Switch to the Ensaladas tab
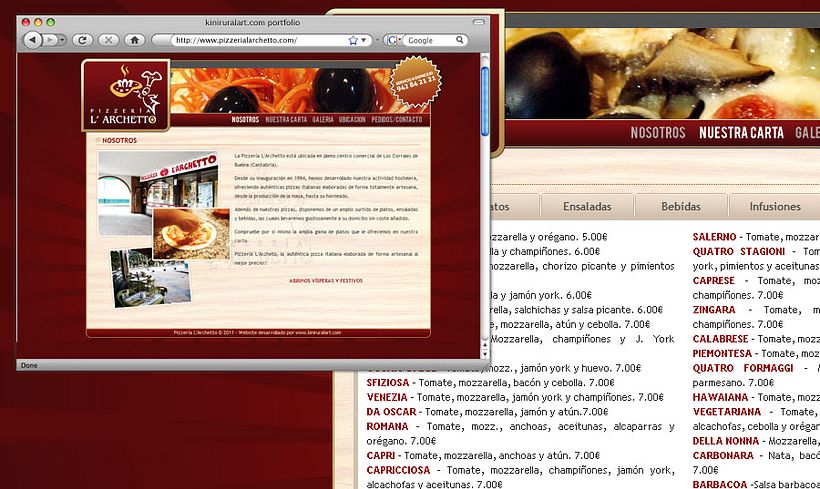This screenshot has height=489, width=820. [587, 207]
